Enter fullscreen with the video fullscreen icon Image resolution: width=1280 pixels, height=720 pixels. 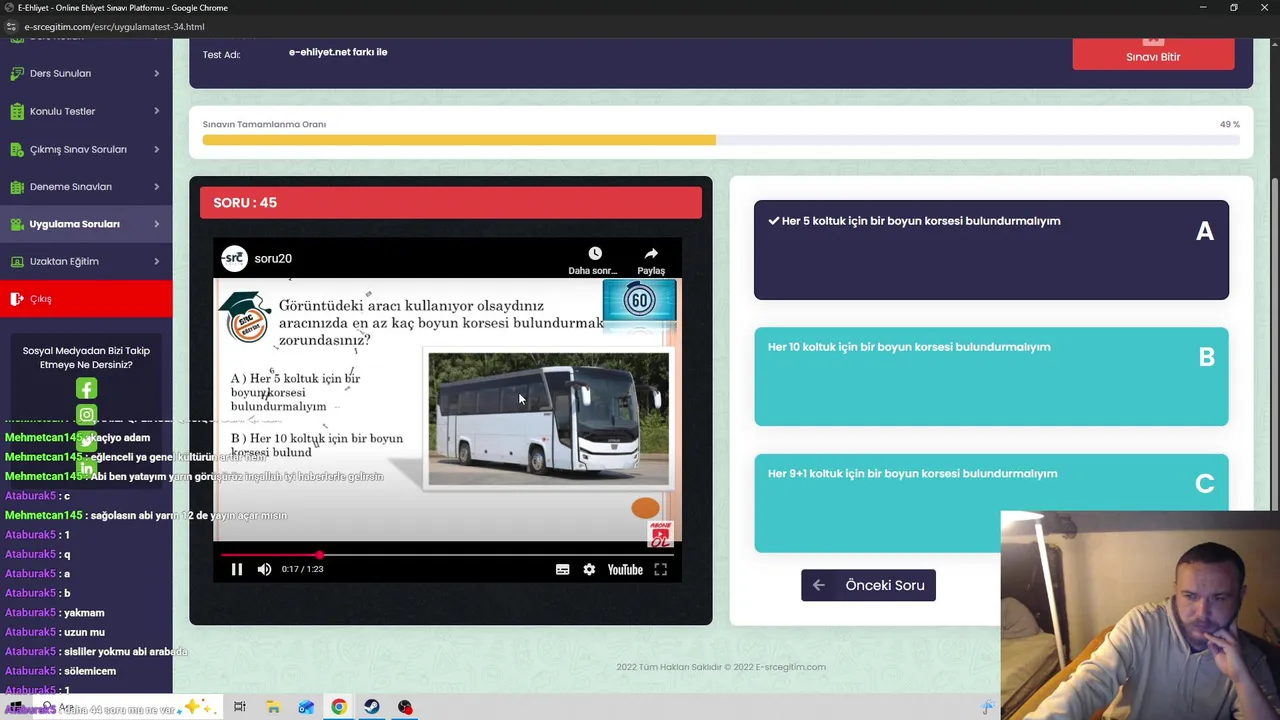(660, 569)
